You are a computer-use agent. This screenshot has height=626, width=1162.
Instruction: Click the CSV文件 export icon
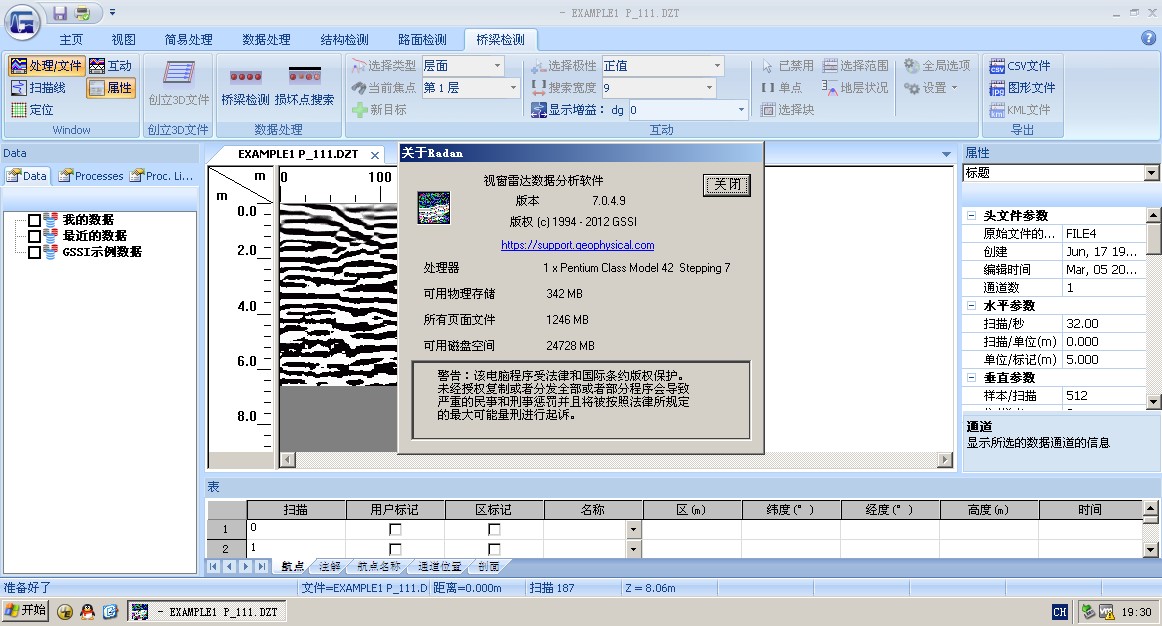[x=997, y=66]
